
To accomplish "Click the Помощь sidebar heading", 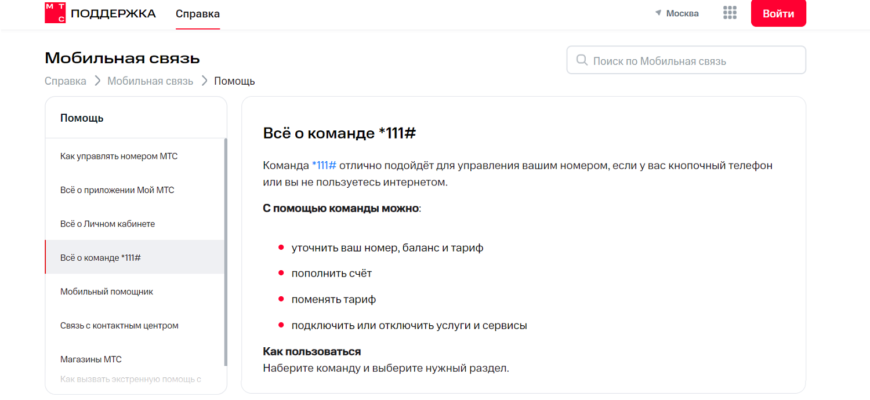I will point(82,118).
